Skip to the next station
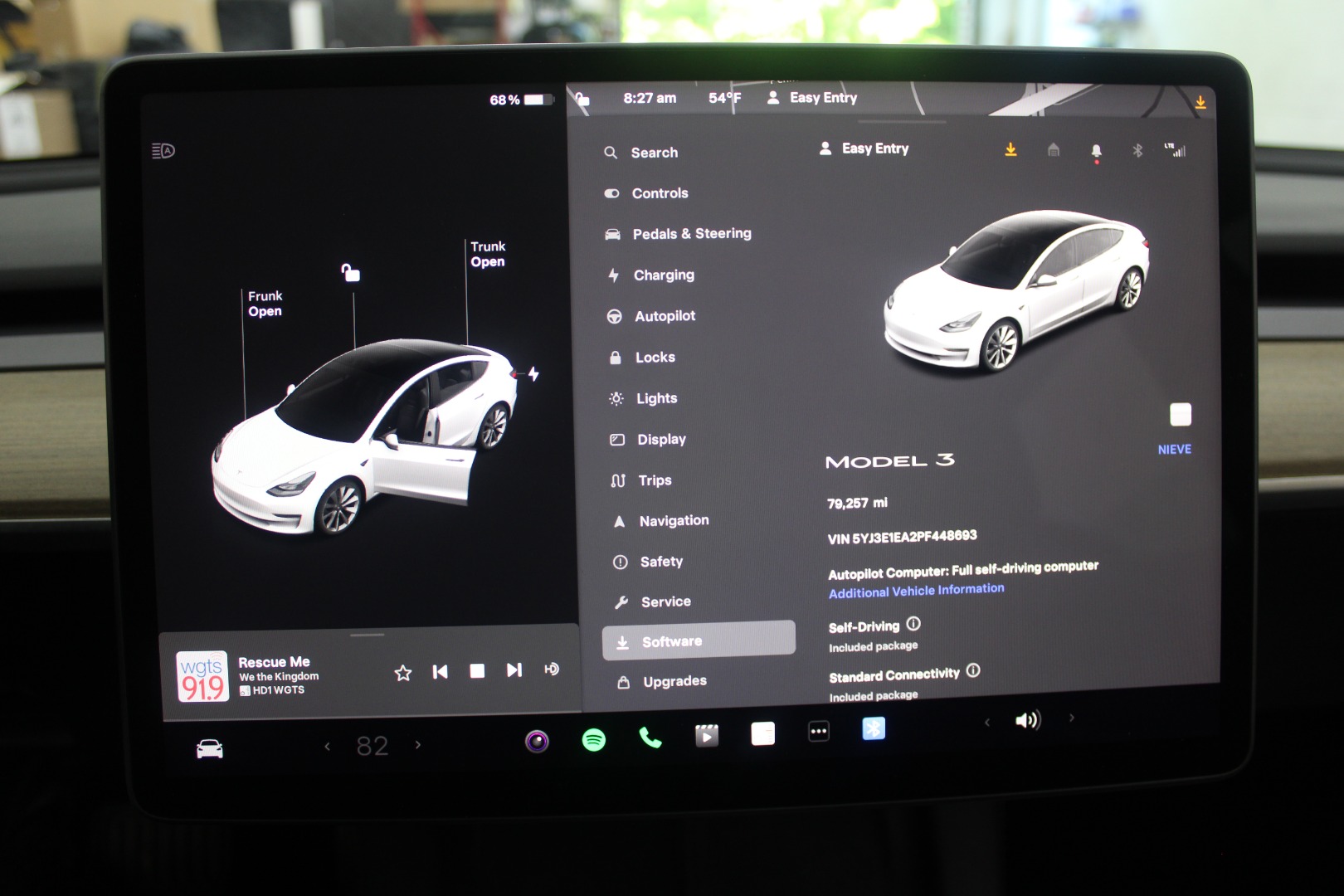 [x=514, y=670]
